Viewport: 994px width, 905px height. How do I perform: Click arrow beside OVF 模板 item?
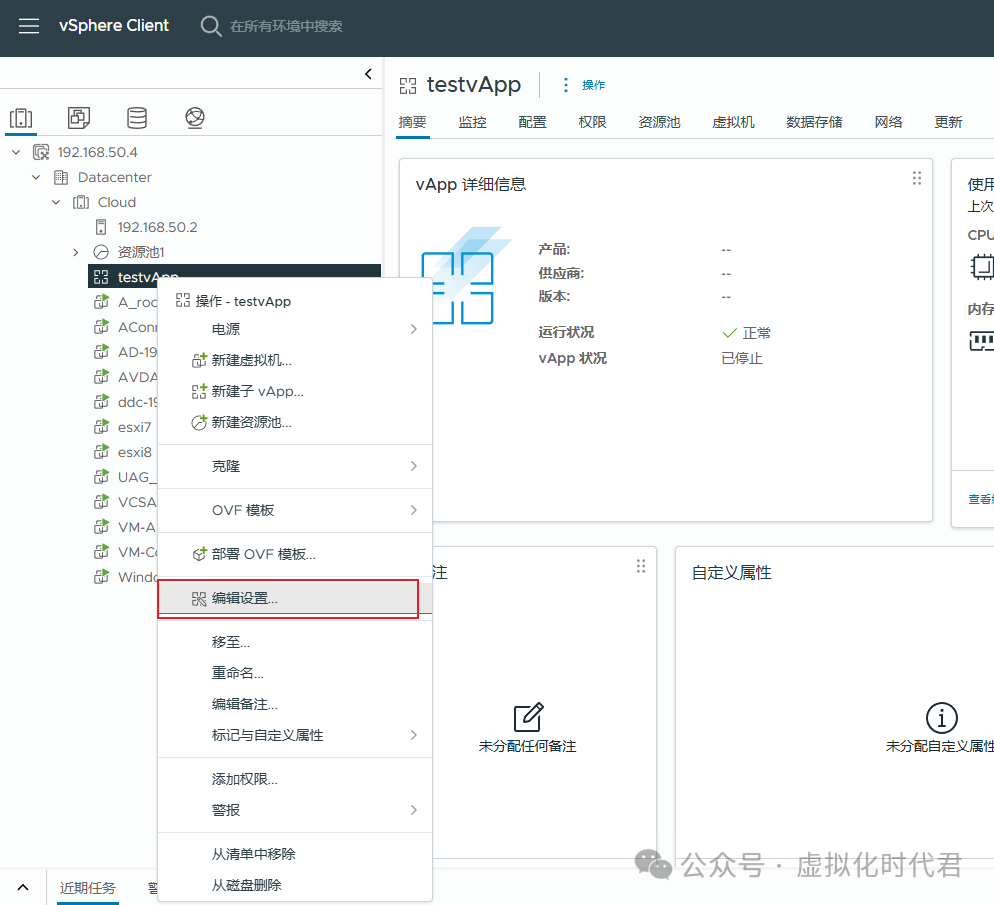coord(413,510)
